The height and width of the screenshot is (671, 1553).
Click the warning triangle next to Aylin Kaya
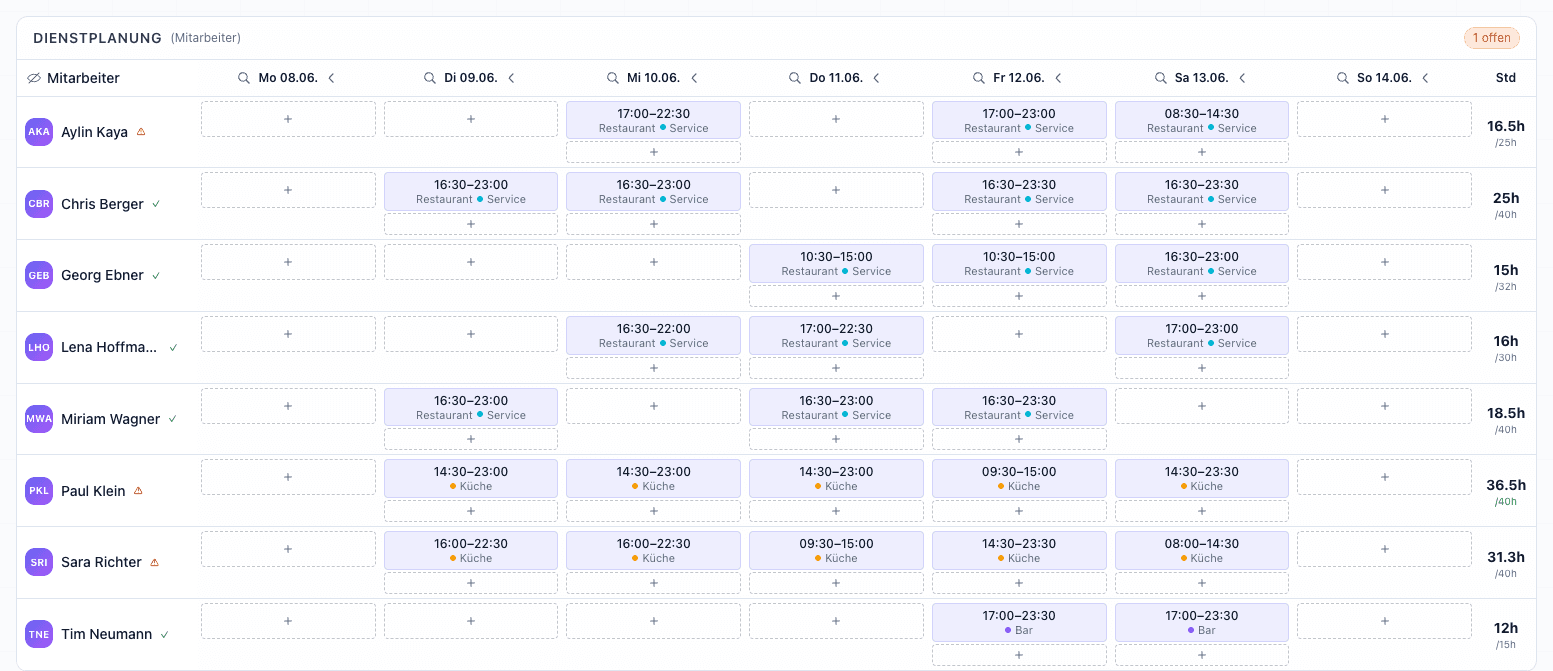(141, 131)
